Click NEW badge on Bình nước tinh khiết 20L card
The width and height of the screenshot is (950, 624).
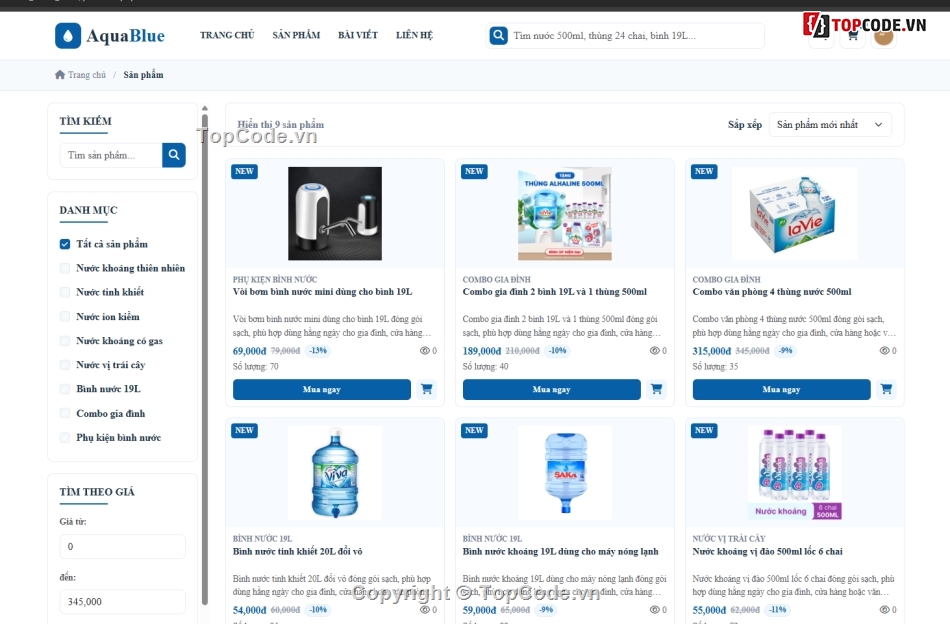(244, 431)
